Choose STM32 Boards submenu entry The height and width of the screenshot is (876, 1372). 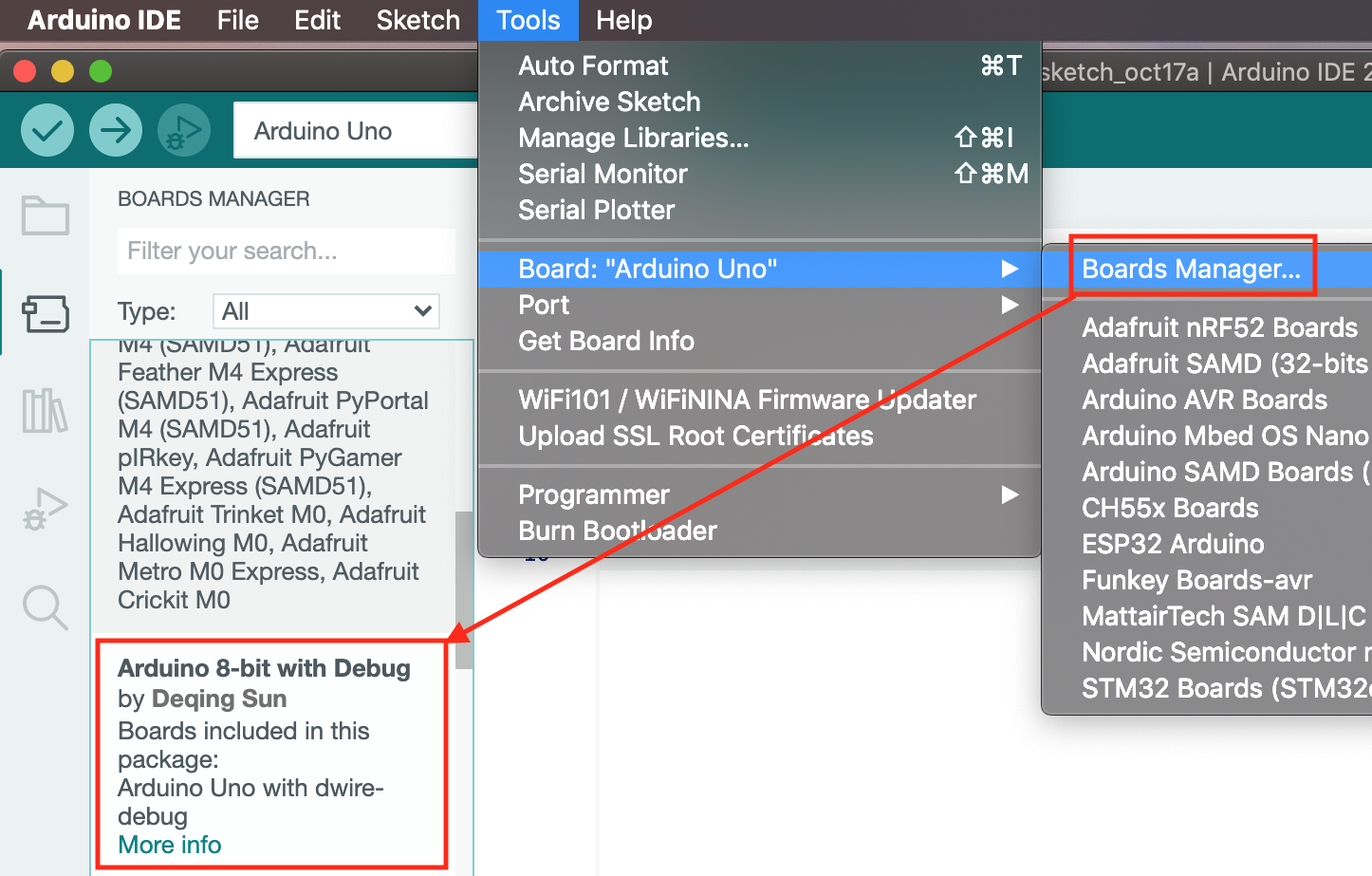[1207, 688]
